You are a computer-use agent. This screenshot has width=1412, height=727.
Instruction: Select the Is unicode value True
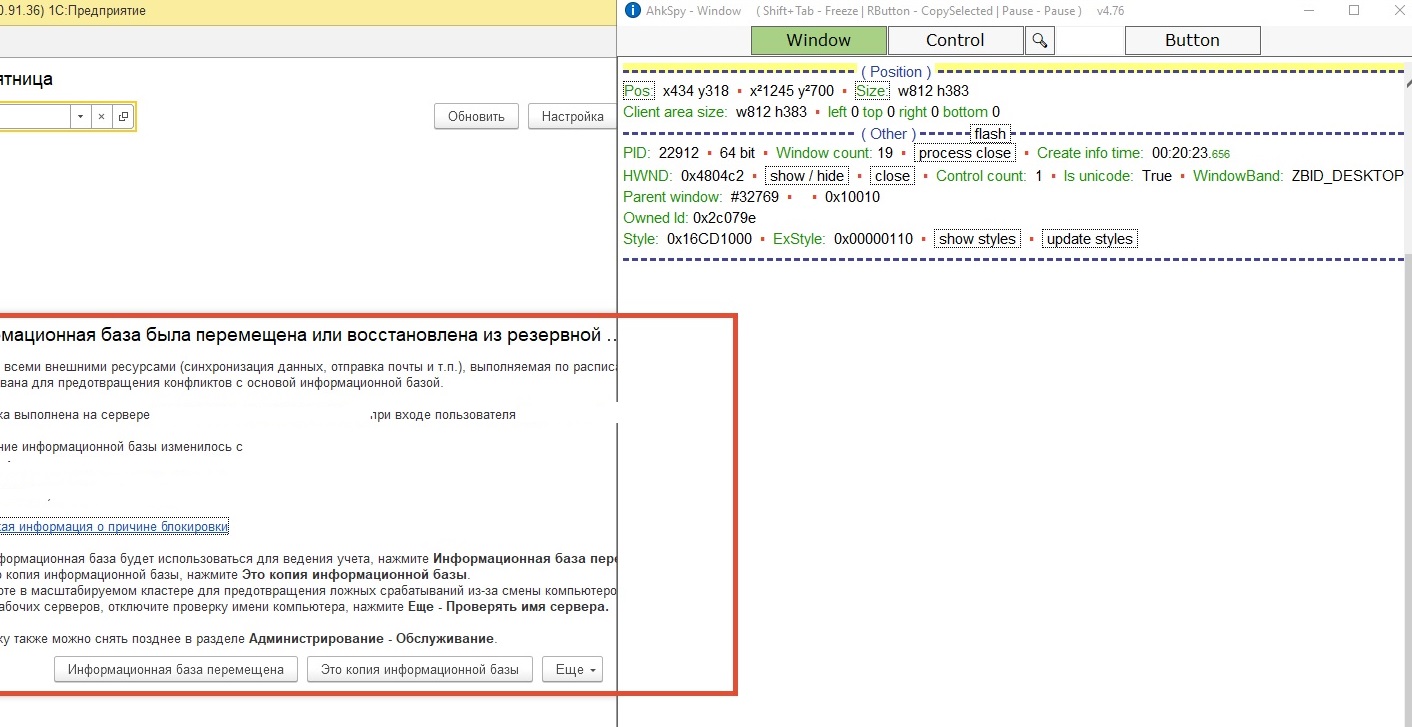[1157, 176]
